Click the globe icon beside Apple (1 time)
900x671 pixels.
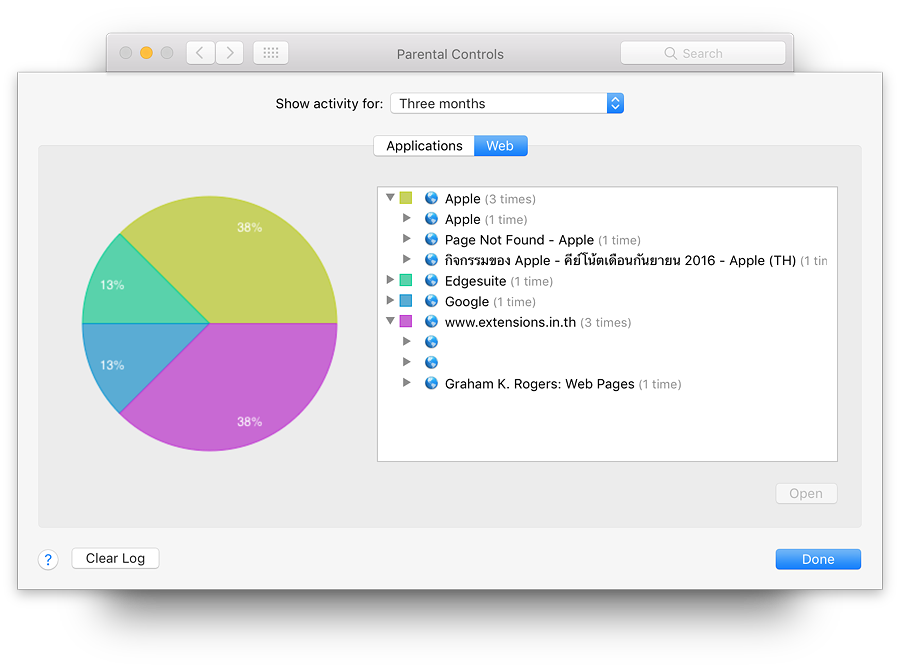click(432, 219)
